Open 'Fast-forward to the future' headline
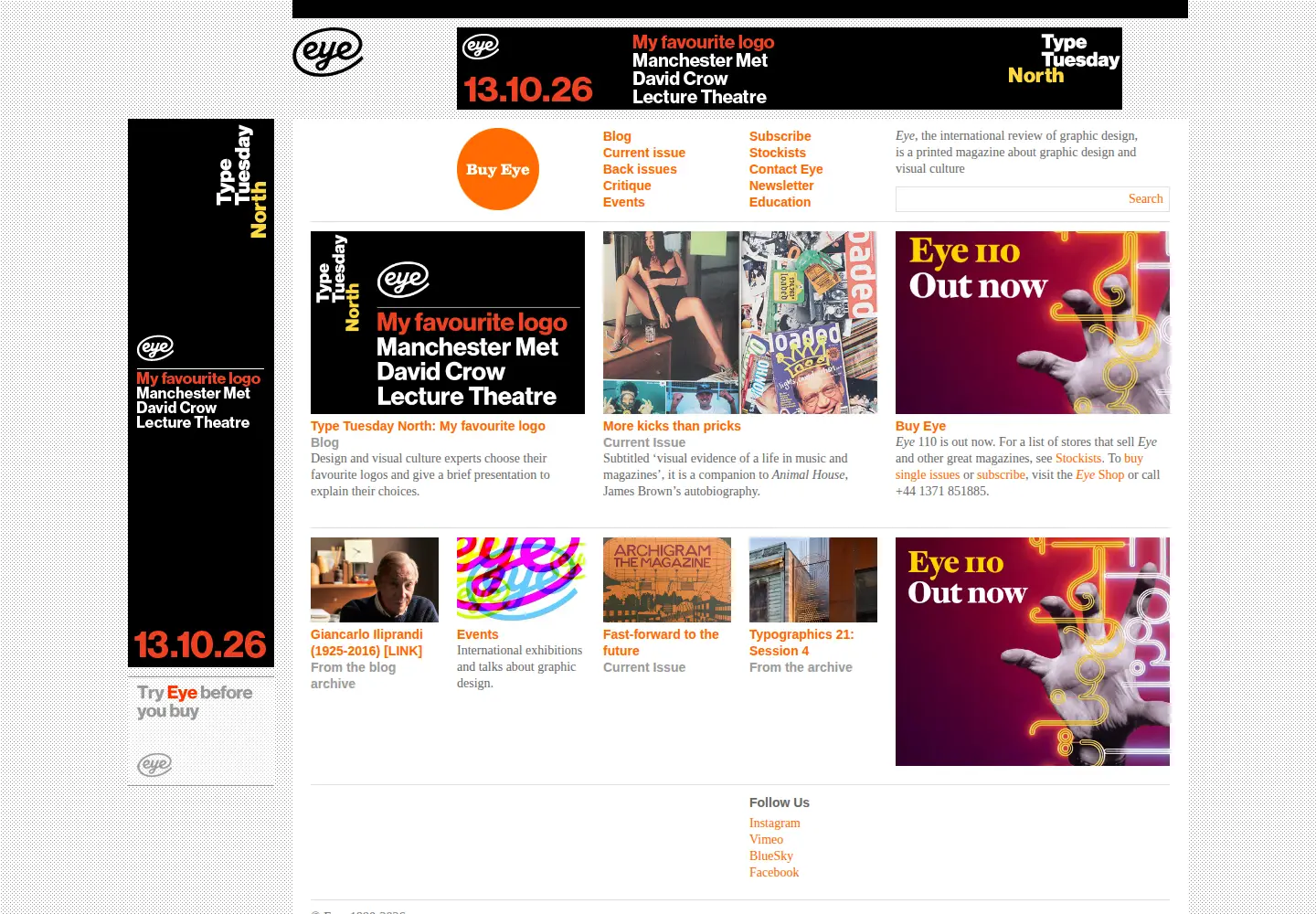 (x=661, y=643)
